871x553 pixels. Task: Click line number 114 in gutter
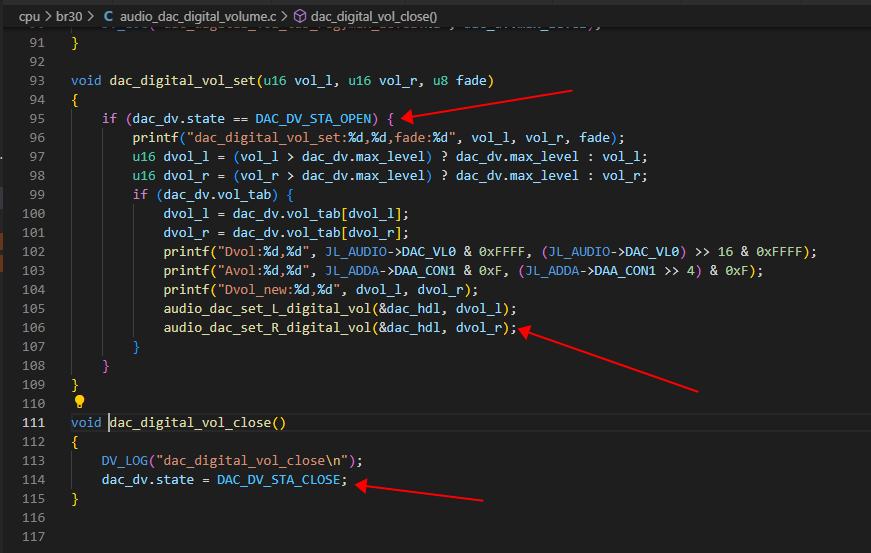[33, 480]
